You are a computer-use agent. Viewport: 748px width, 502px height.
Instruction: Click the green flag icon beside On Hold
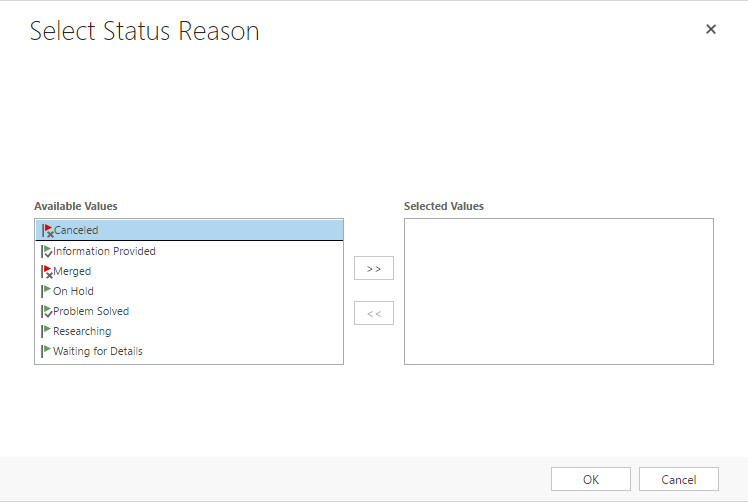click(46, 291)
